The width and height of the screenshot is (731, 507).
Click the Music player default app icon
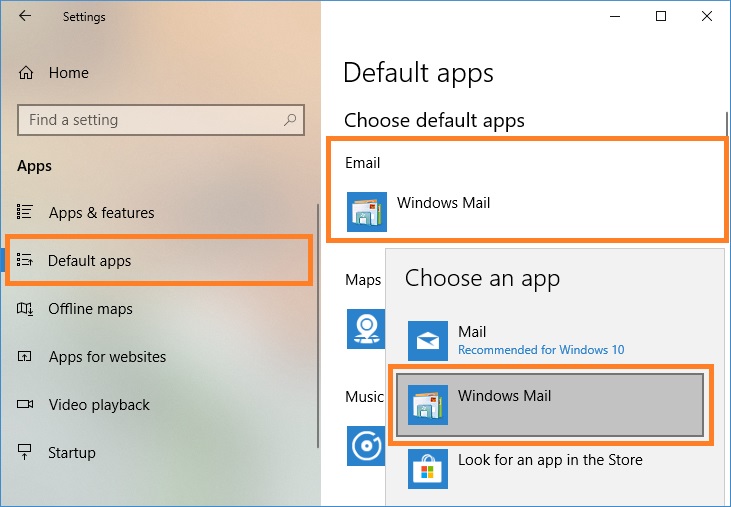(x=366, y=445)
